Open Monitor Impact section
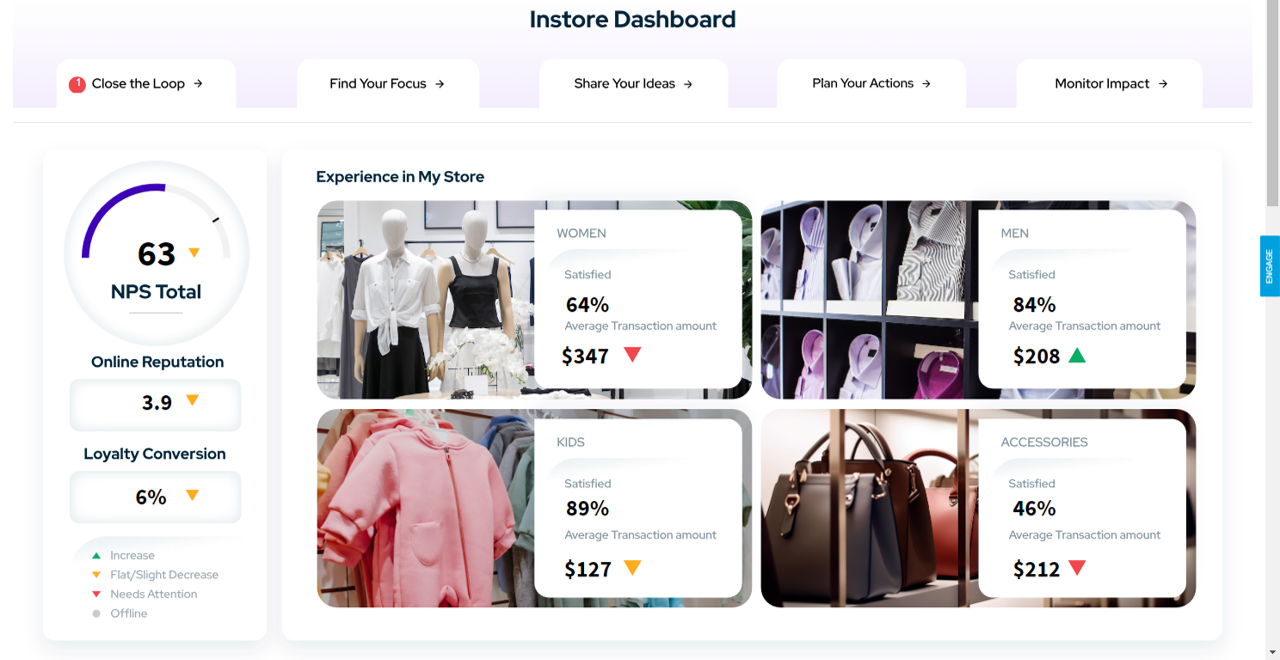The height and width of the screenshot is (660, 1280). [x=1110, y=84]
